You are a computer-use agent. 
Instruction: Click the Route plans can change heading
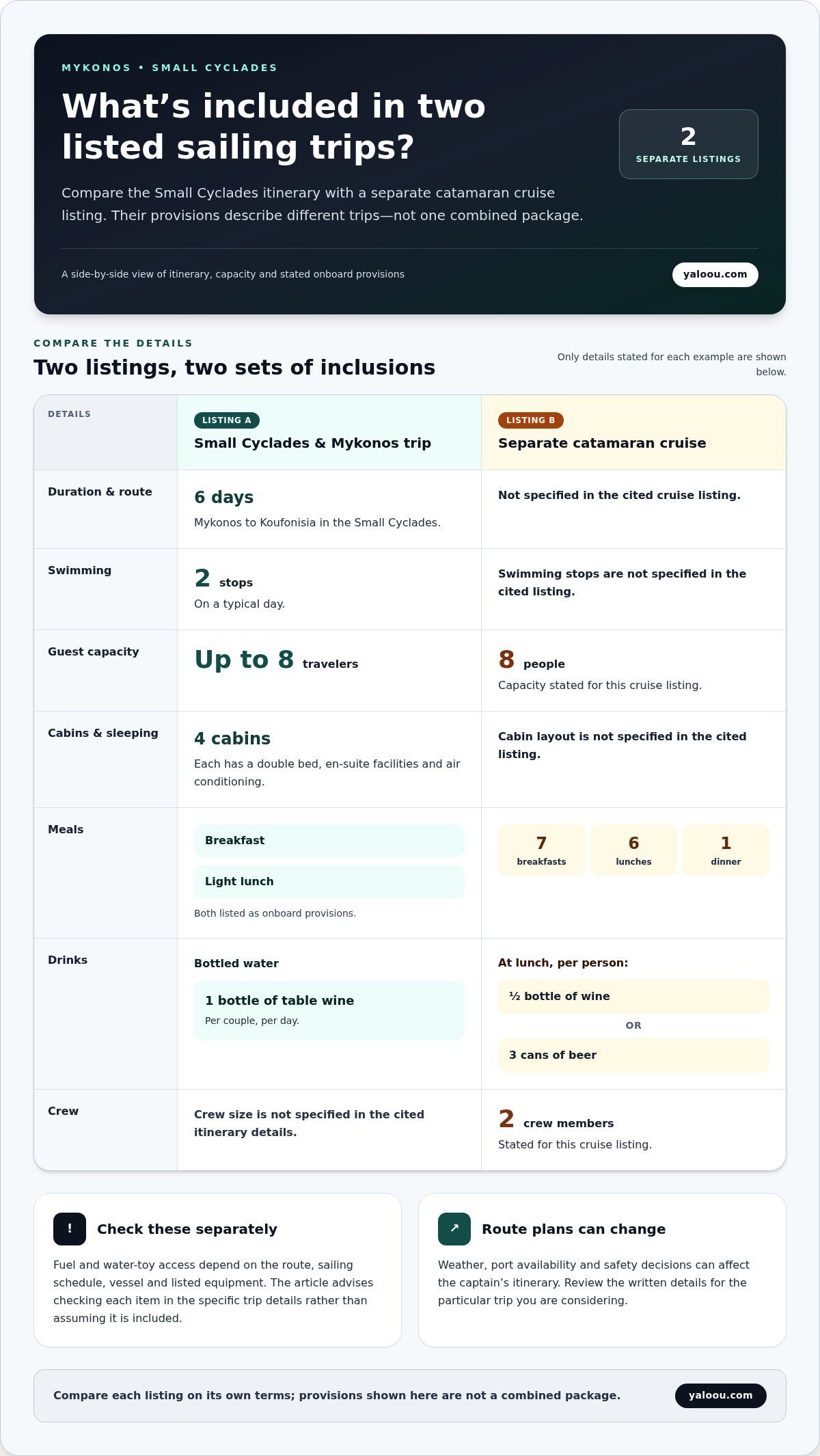[573, 1229]
